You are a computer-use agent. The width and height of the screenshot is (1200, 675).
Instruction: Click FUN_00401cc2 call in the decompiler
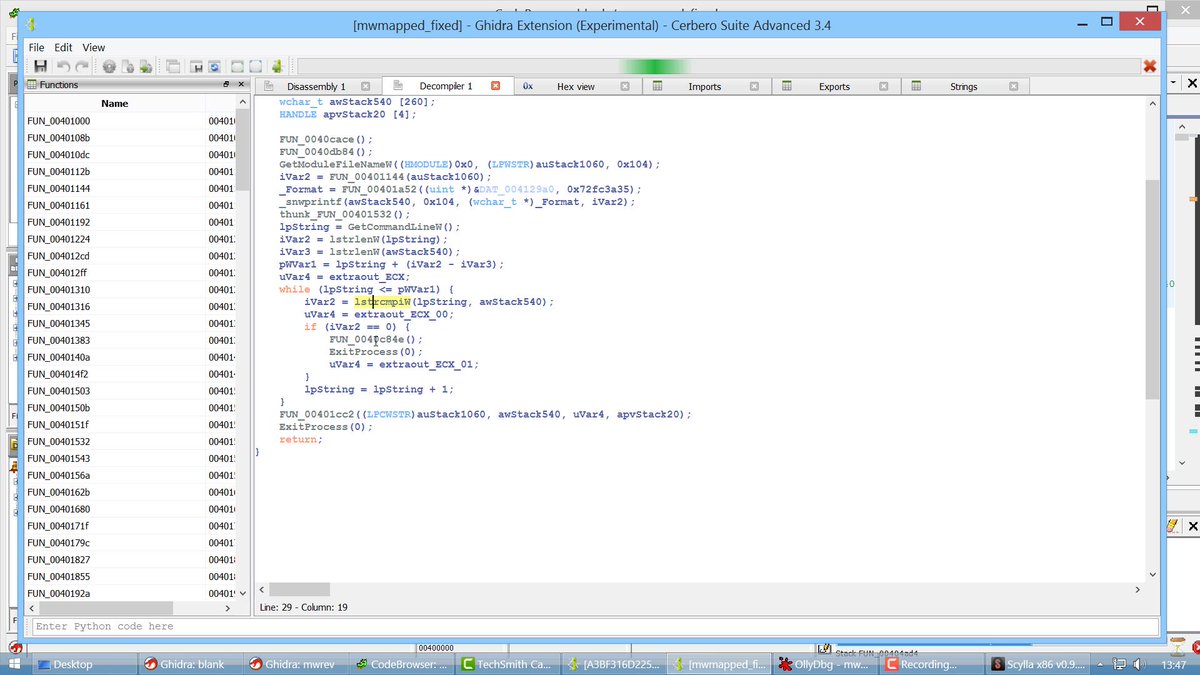pos(319,414)
